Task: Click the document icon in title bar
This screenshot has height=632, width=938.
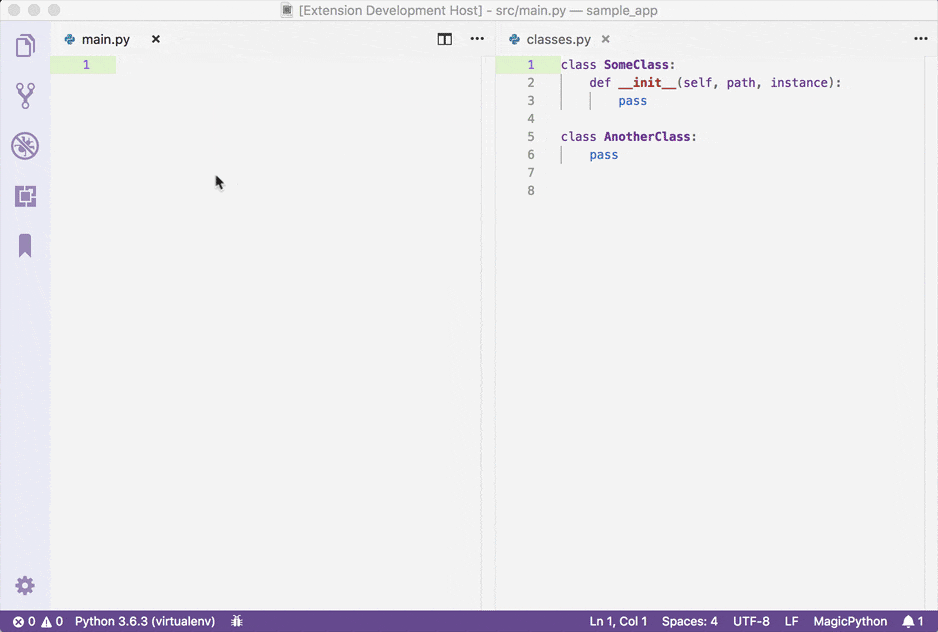Action: [x=287, y=10]
